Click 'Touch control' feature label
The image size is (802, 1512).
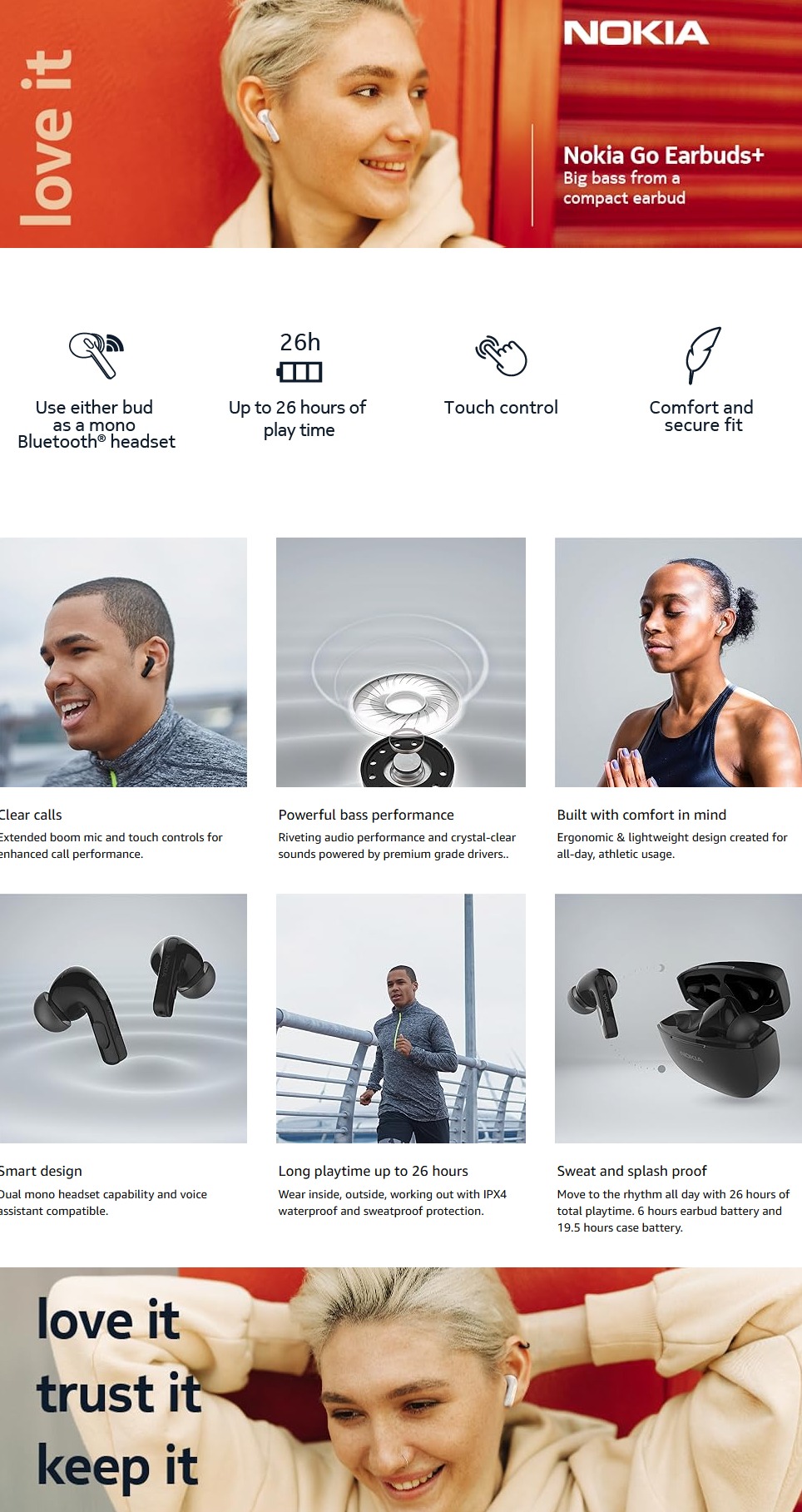point(501,408)
